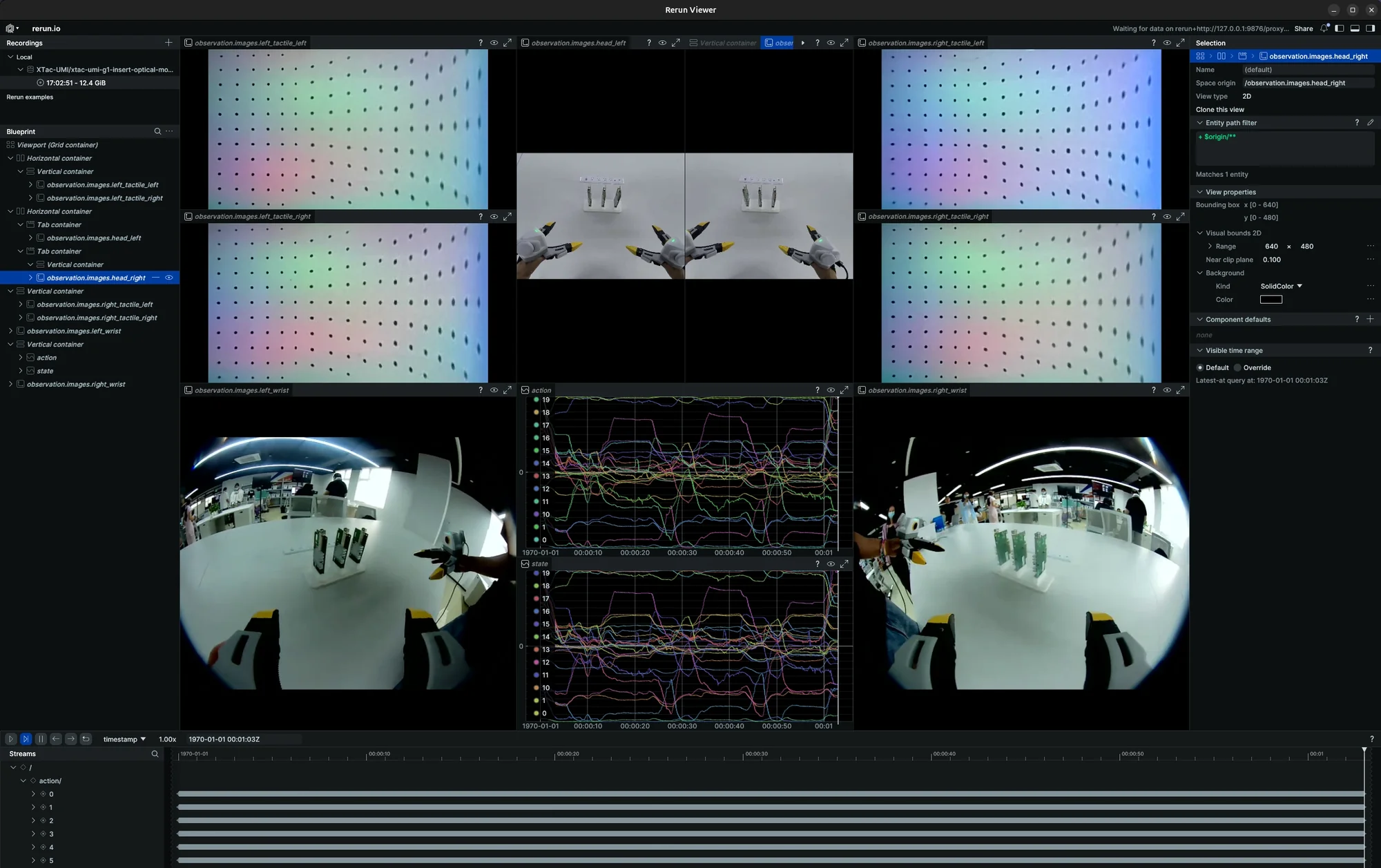Click Clone this view
This screenshot has width=1381, height=868.
click(1220, 110)
